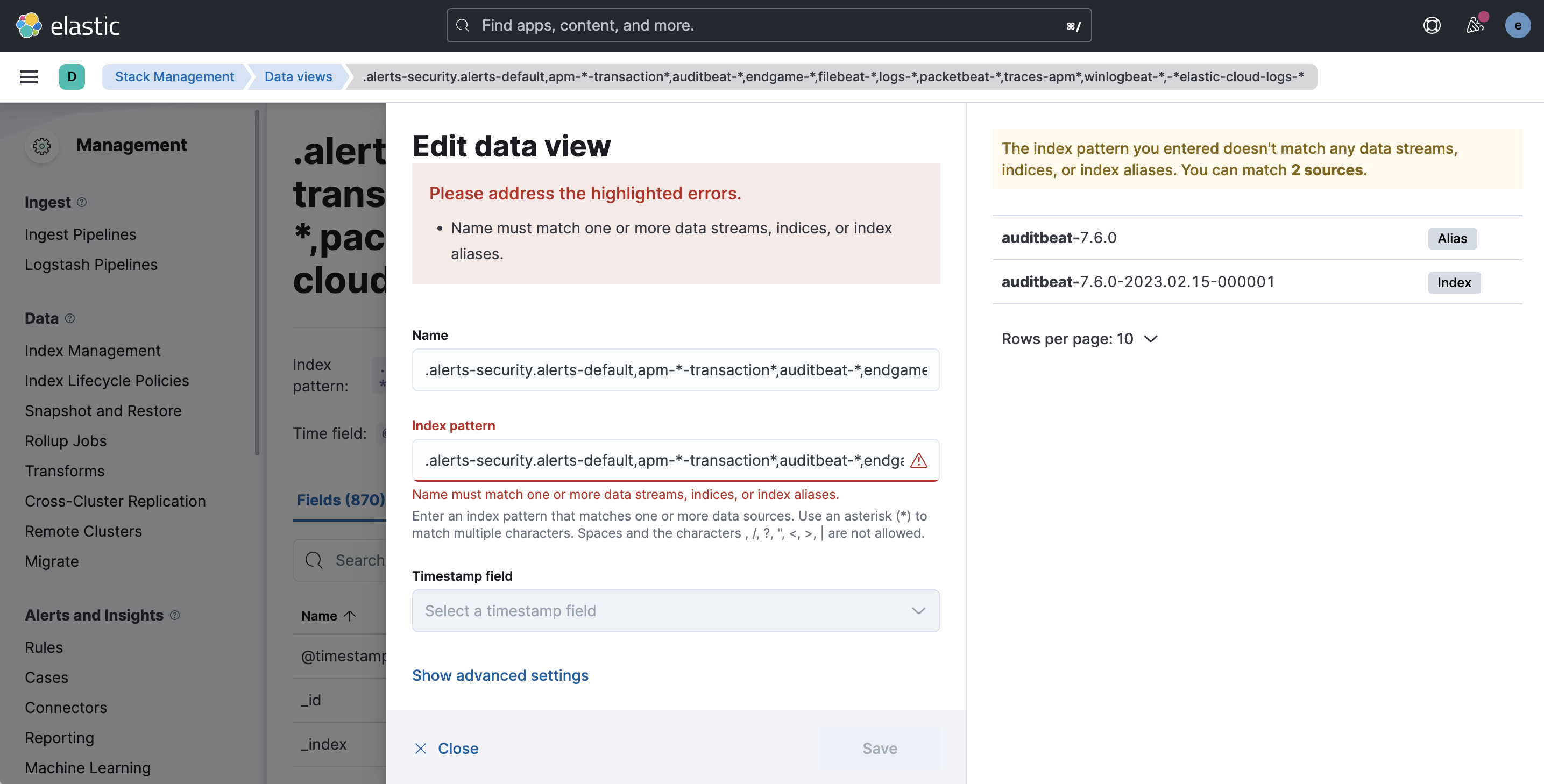This screenshot has height=784, width=1544.
Task: Open Index Lifecycle Policies page
Action: (x=107, y=380)
